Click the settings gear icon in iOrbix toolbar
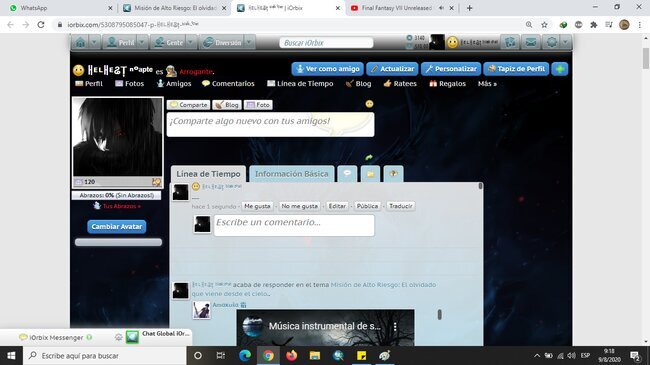Image resolution: width=650 pixels, height=365 pixels. pyautogui.click(x=551, y=42)
